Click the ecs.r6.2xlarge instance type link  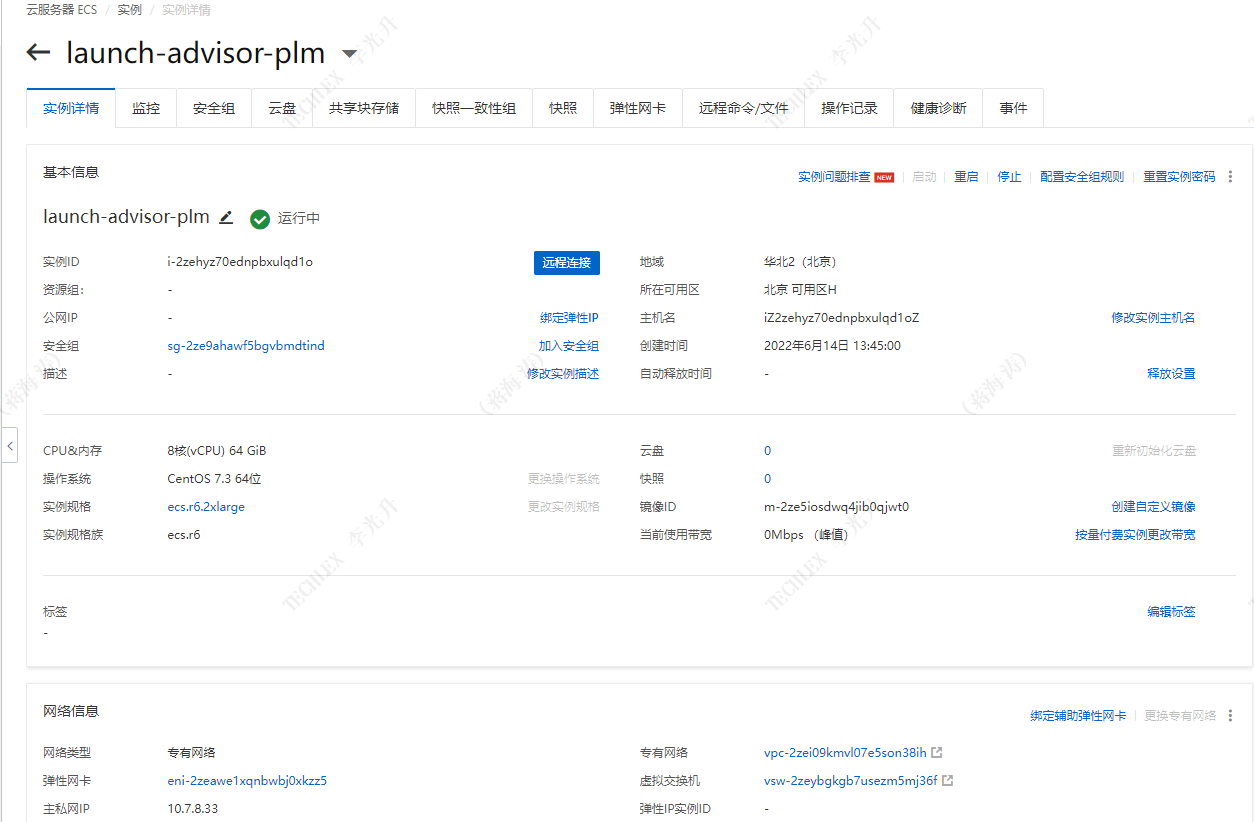(206, 507)
